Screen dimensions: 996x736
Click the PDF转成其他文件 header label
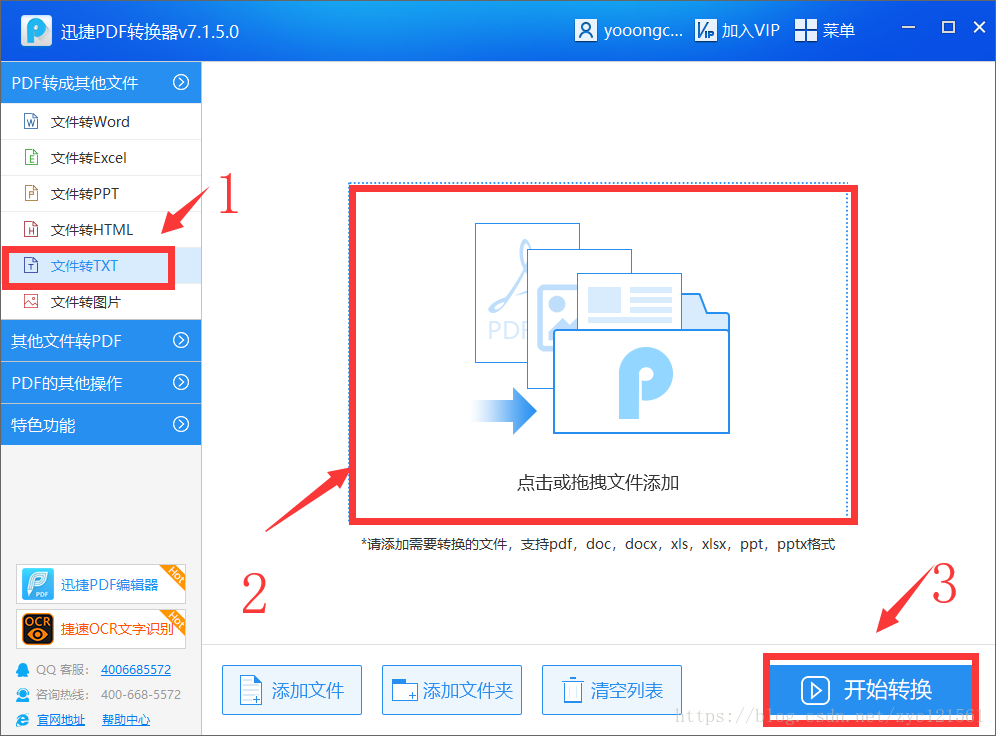coord(75,83)
